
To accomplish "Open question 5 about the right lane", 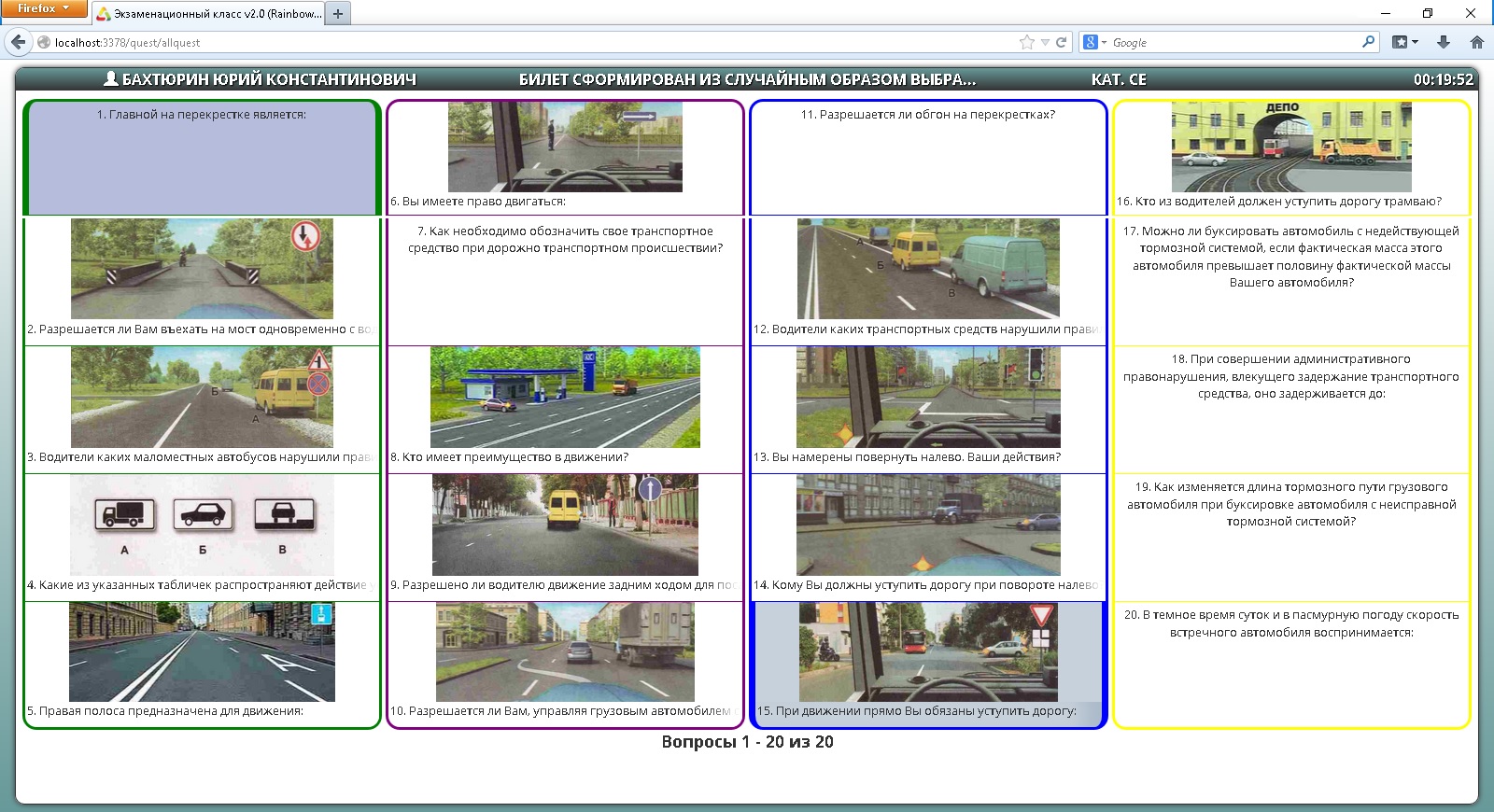I will (x=202, y=664).
